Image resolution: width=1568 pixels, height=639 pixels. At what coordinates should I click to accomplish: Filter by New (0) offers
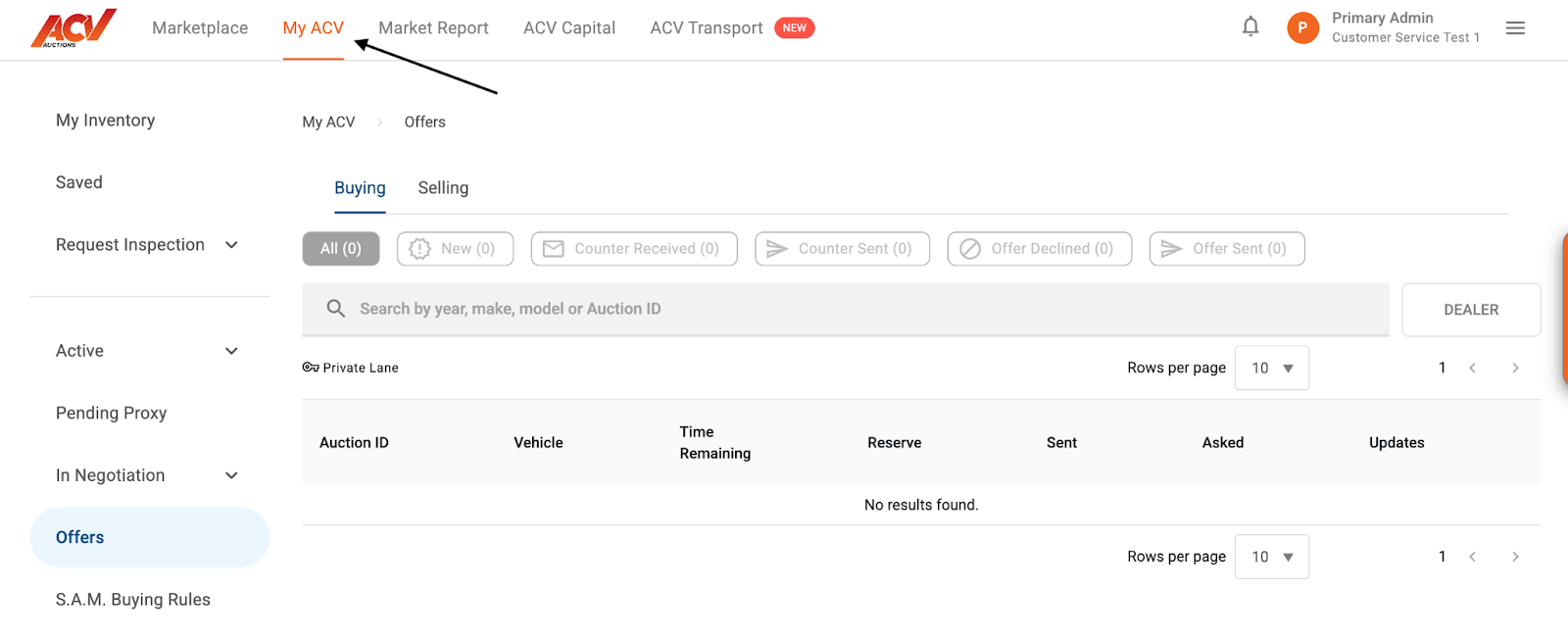455,249
